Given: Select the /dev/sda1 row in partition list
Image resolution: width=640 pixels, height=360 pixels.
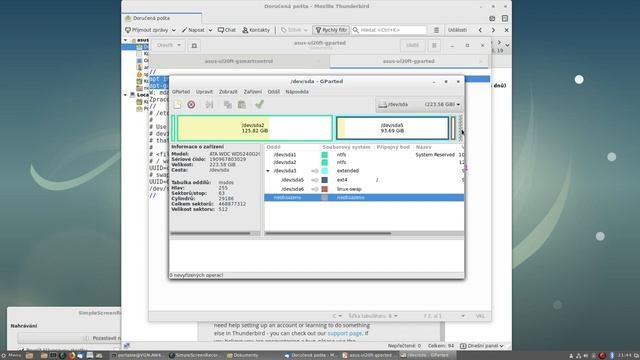Looking at the screenshot, I should (x=364, y=155).
